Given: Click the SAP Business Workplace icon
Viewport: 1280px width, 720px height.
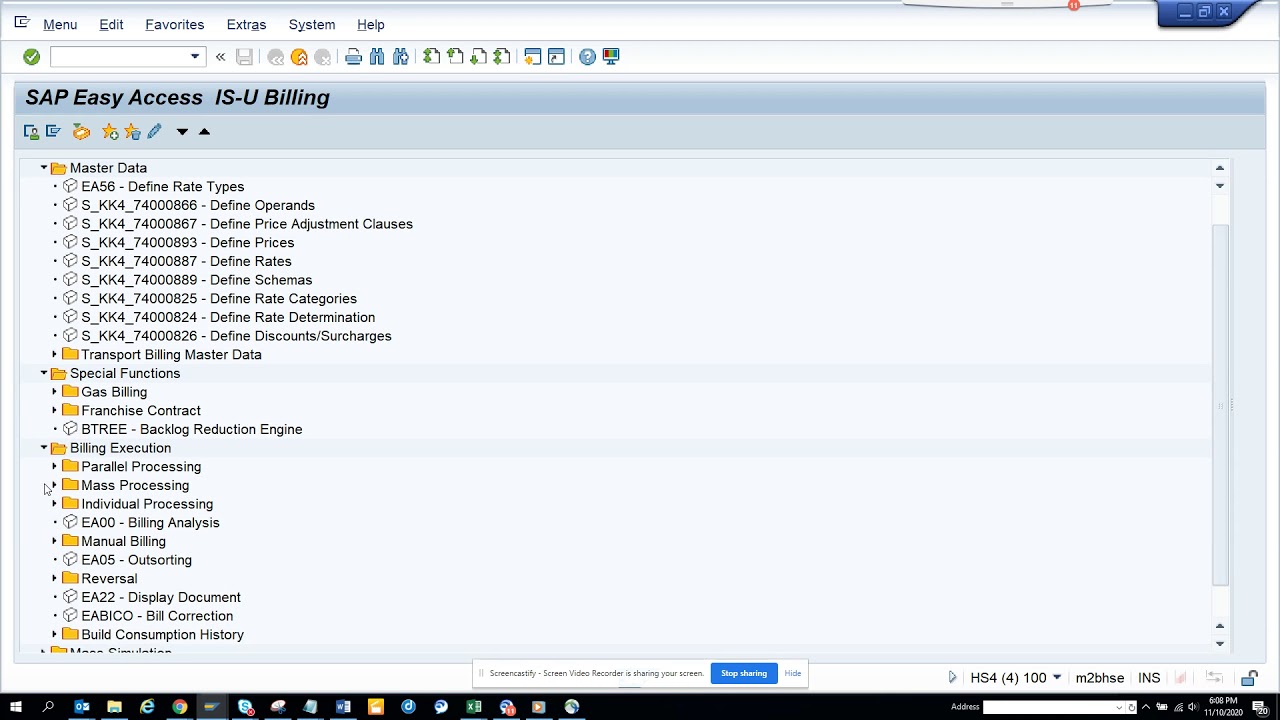Looking at the screenshot, I should tap(81, 132).
